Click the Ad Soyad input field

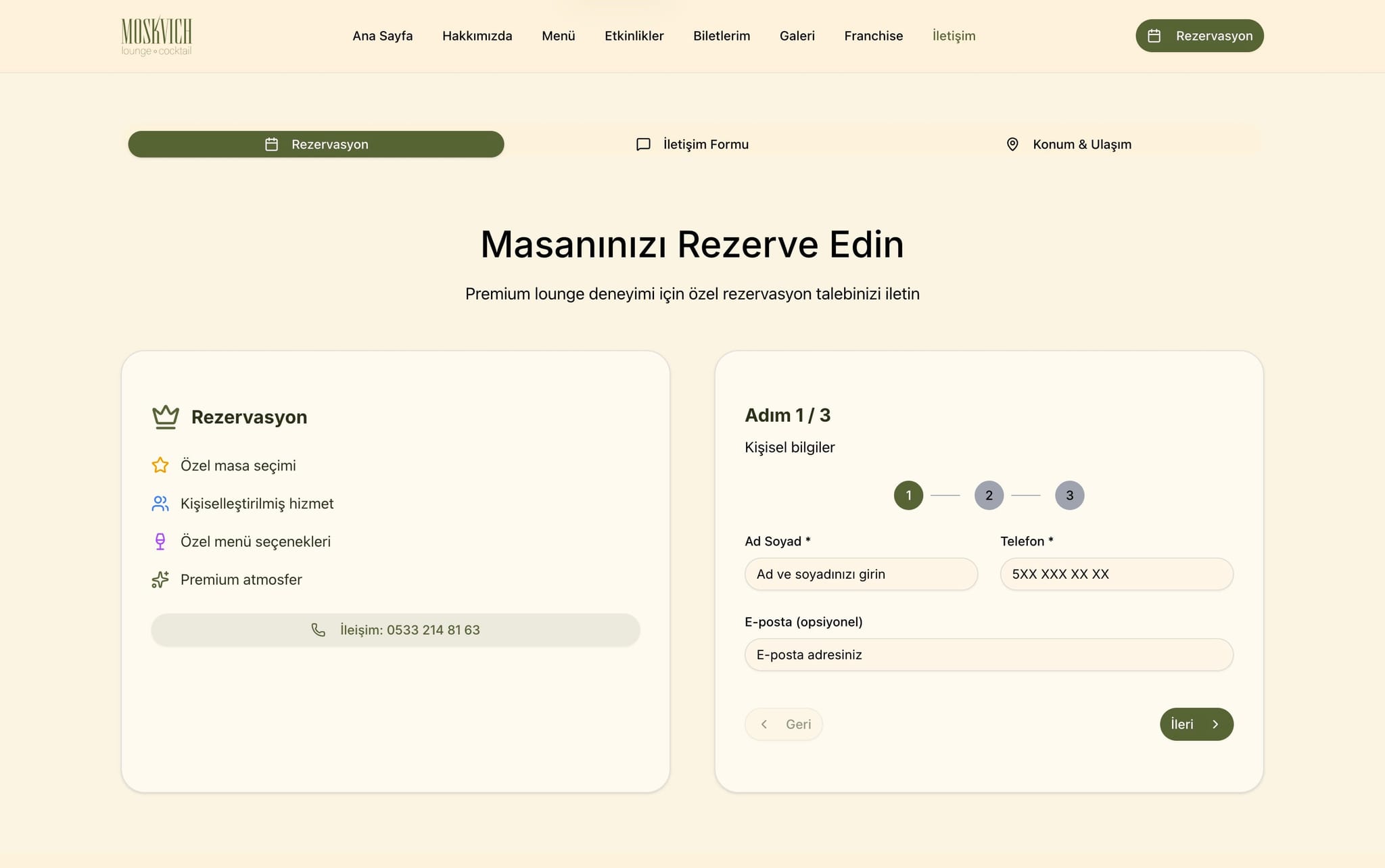pyautogui.click(x=860, y=574)
